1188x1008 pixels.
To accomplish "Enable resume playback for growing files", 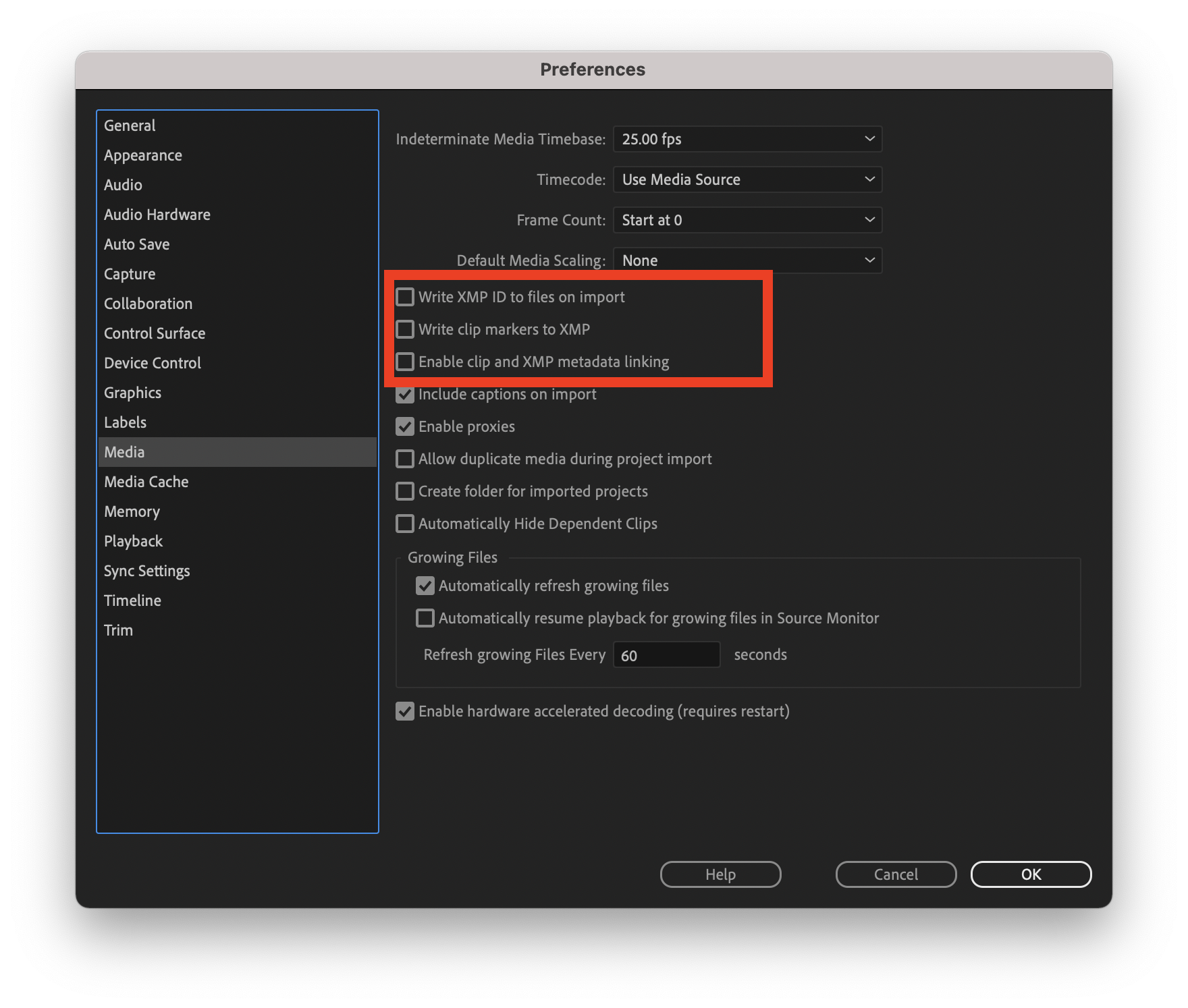I will point(425,617).
